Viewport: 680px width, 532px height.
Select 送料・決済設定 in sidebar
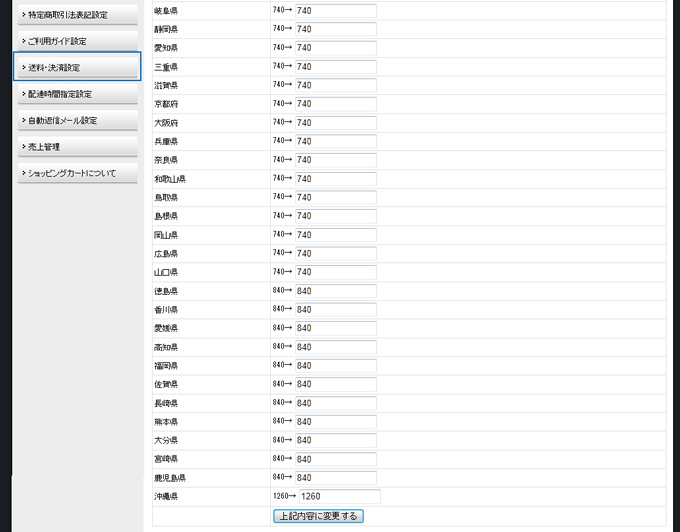(x=77, y=67)
